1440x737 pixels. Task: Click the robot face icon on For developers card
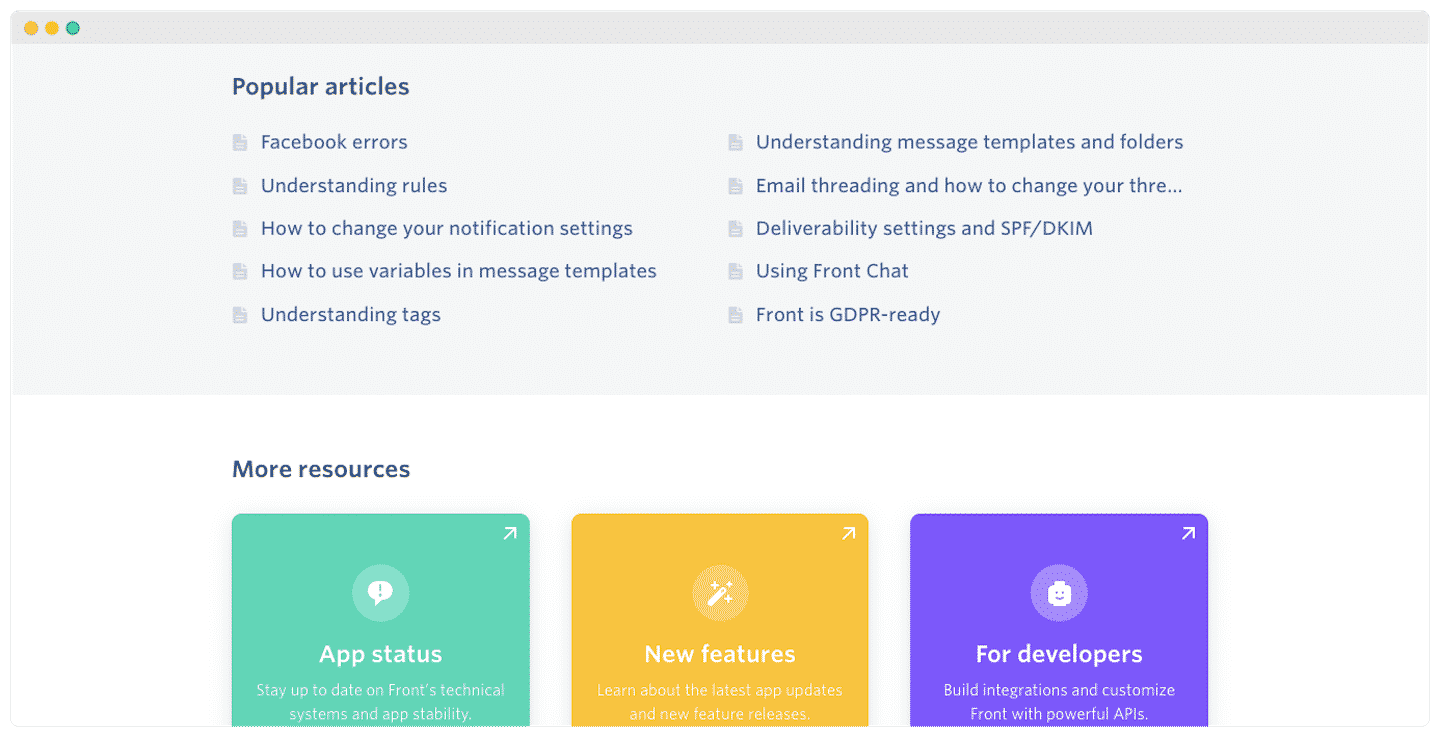tap(1059, 593)
